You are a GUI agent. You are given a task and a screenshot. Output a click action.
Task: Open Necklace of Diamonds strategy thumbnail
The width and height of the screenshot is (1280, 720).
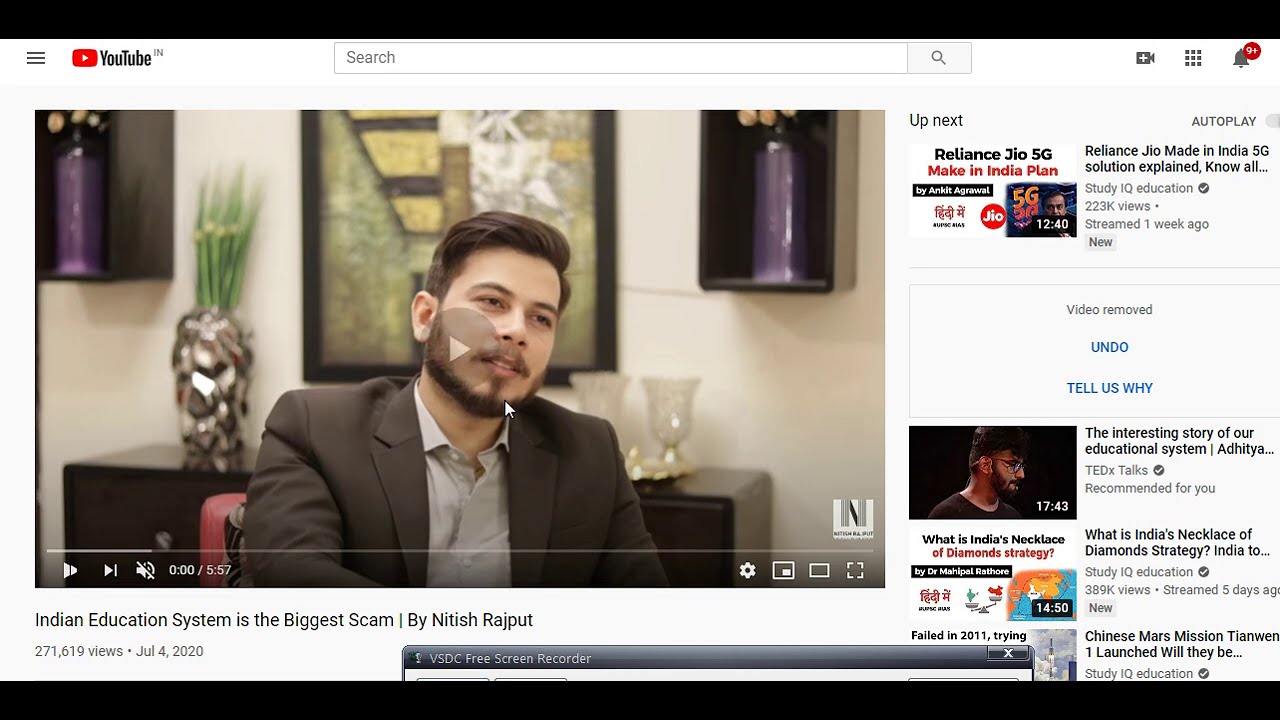tap(993, 574)
